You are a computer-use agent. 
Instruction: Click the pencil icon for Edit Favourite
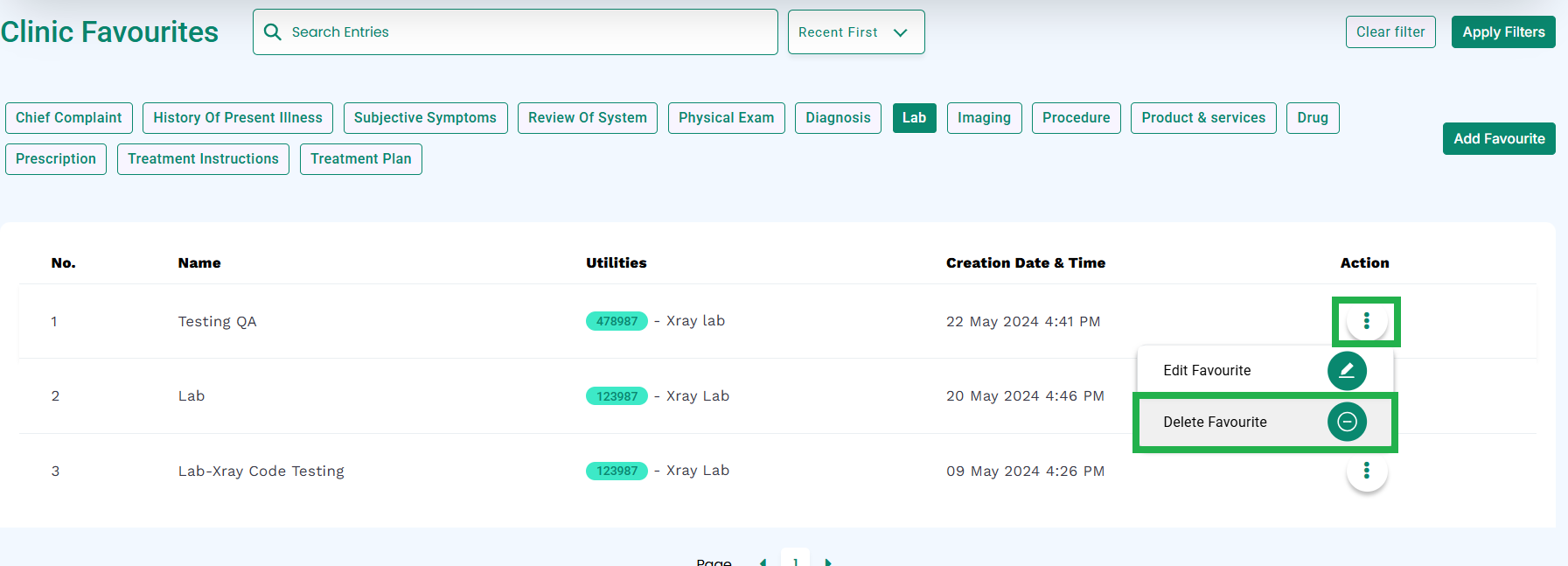click(1347, 371)
